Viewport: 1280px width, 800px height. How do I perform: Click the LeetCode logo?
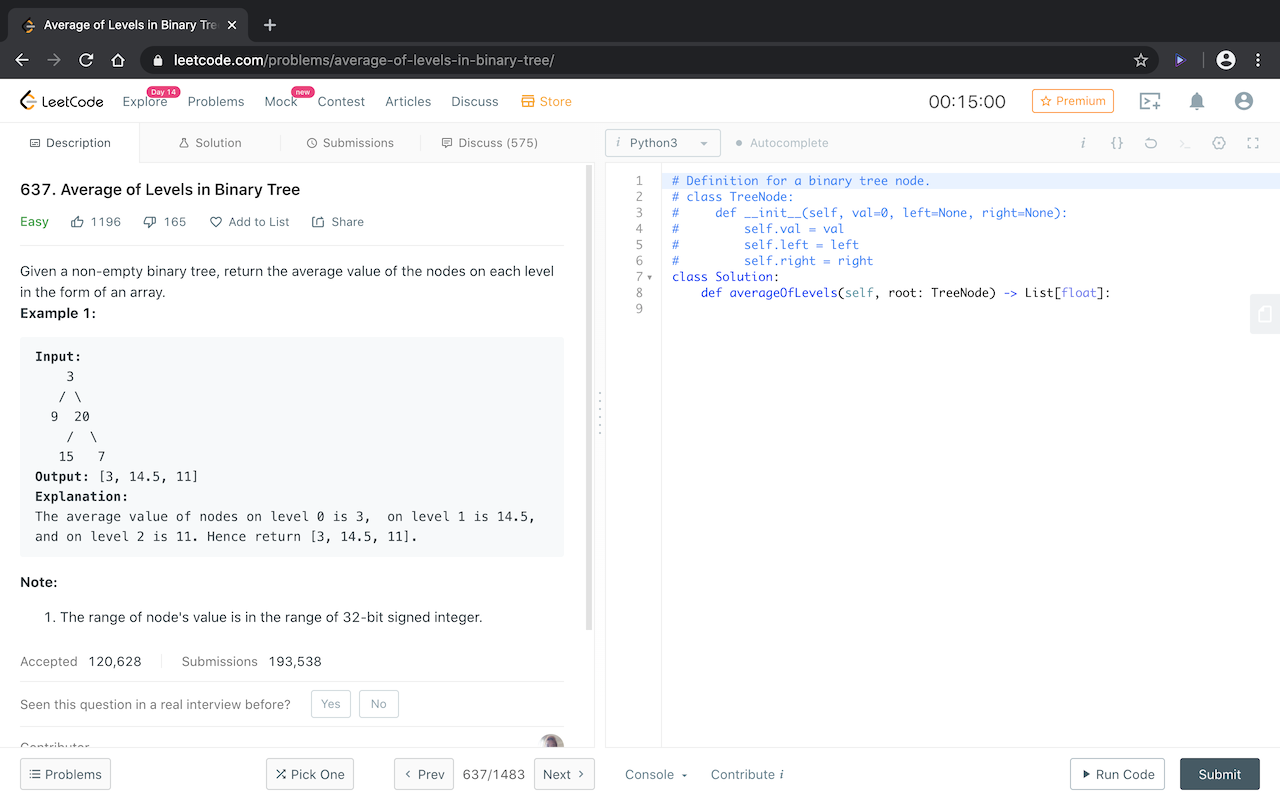pyautogui.click(x=61, y=101)
